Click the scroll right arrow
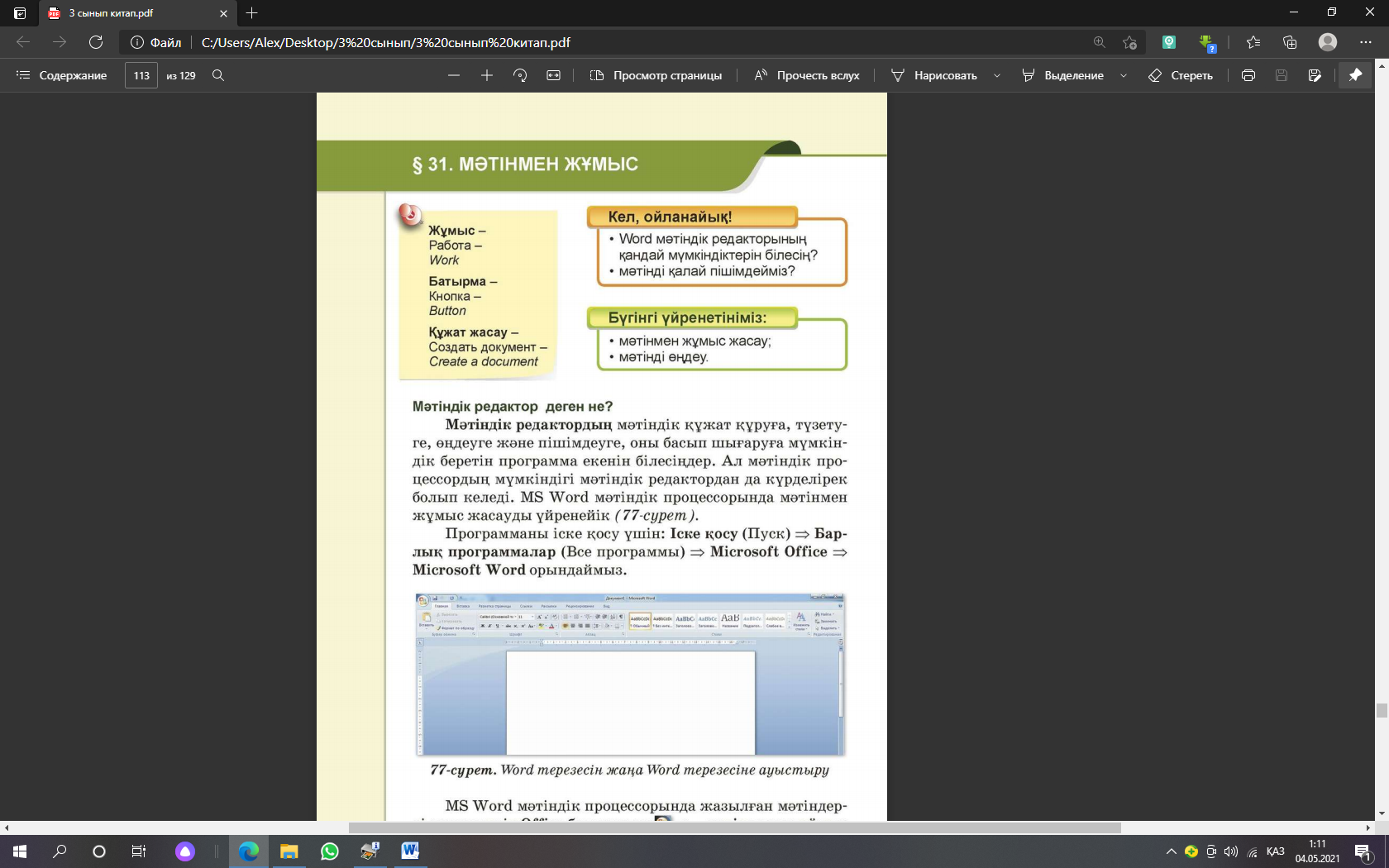 coord(1368,827)
